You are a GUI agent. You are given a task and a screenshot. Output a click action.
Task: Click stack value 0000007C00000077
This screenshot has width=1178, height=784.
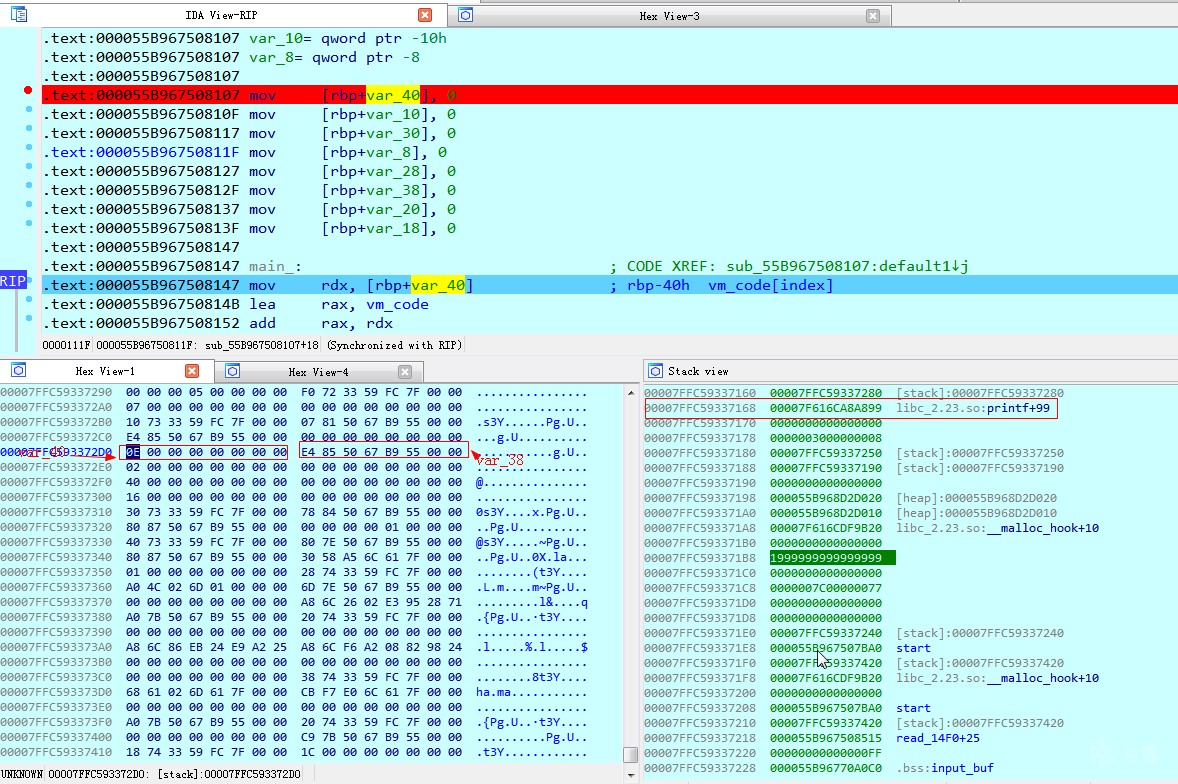[826, 588]
